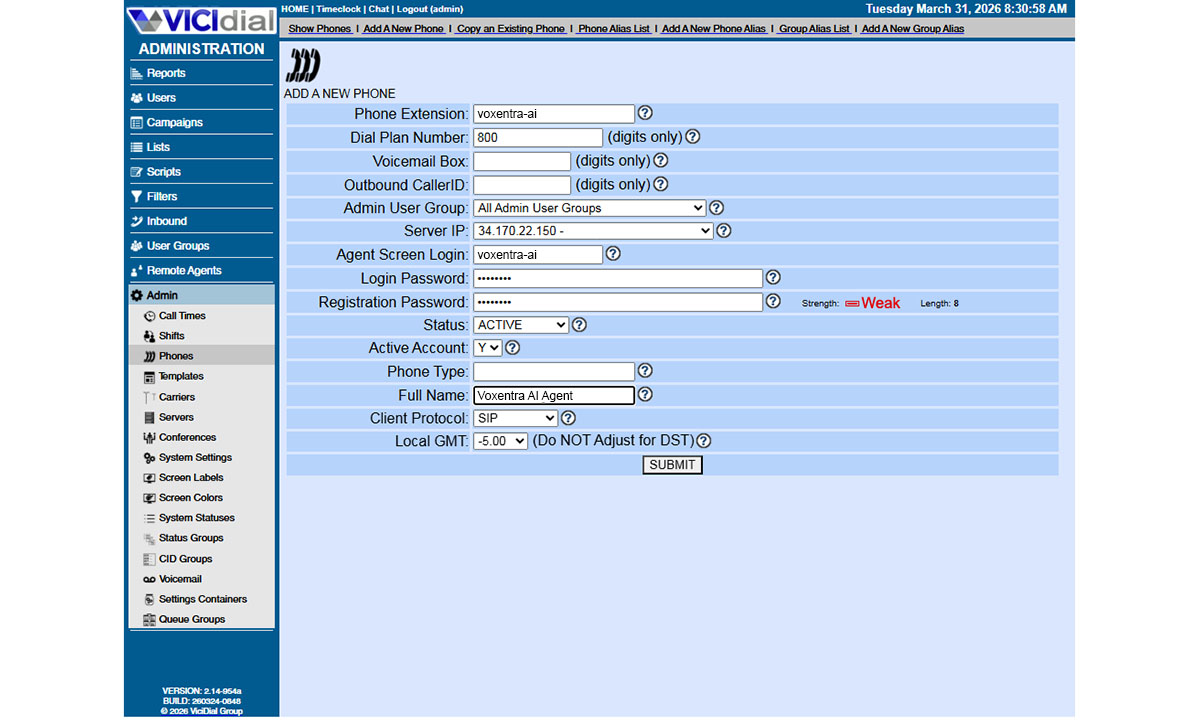Open help for Local GMT
The image size is (1200, 720).
click(x=704, y=441)
